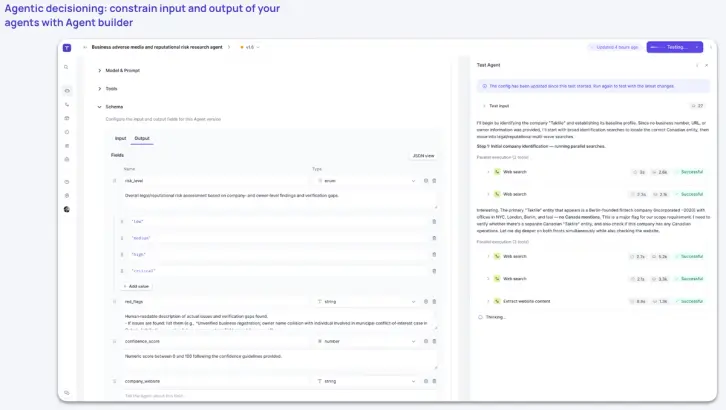
Task: Click the red_flags name input field
Action: point(215,302)
